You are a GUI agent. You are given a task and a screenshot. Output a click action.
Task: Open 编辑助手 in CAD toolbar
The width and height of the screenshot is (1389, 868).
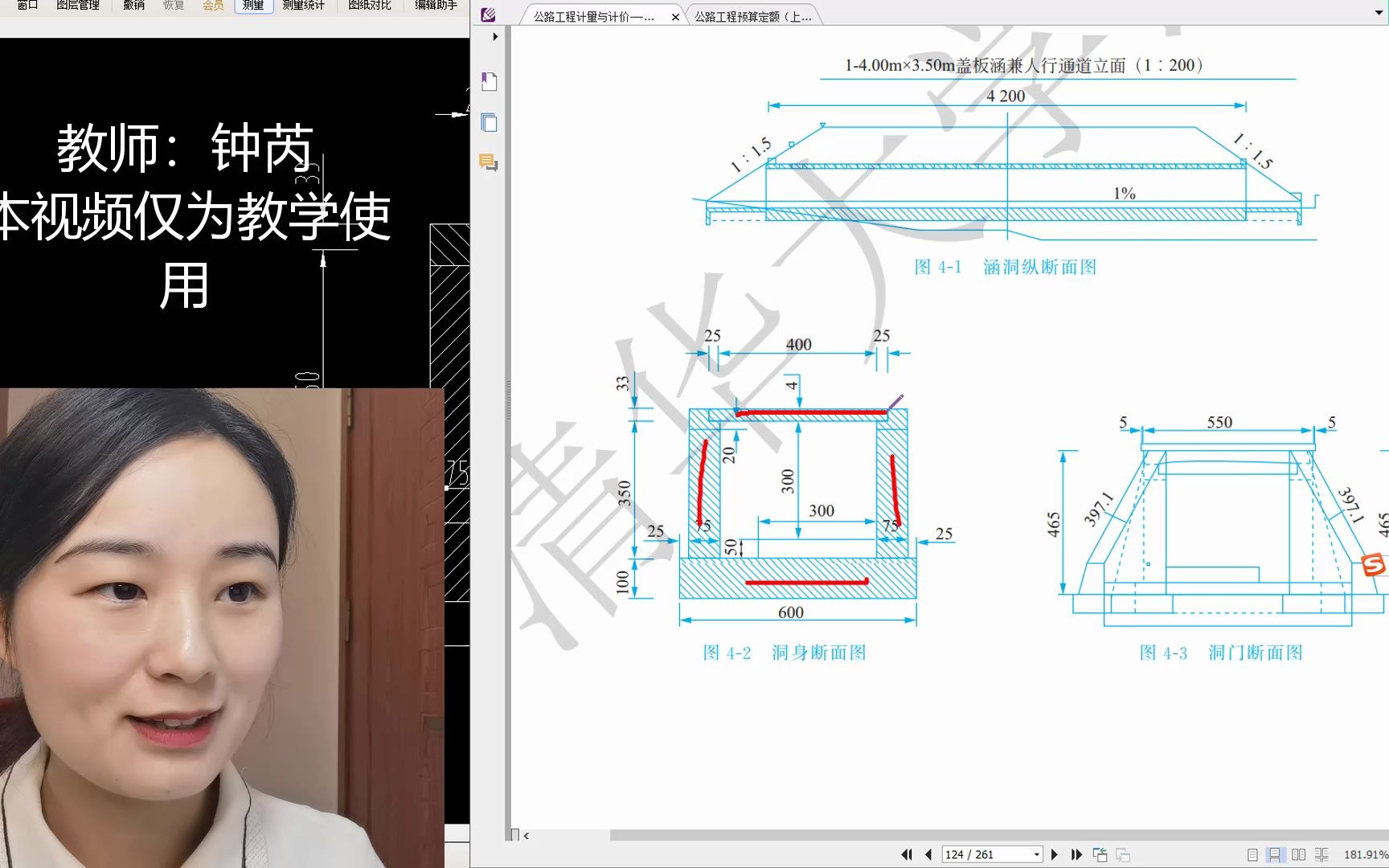(x=436, y=6)
